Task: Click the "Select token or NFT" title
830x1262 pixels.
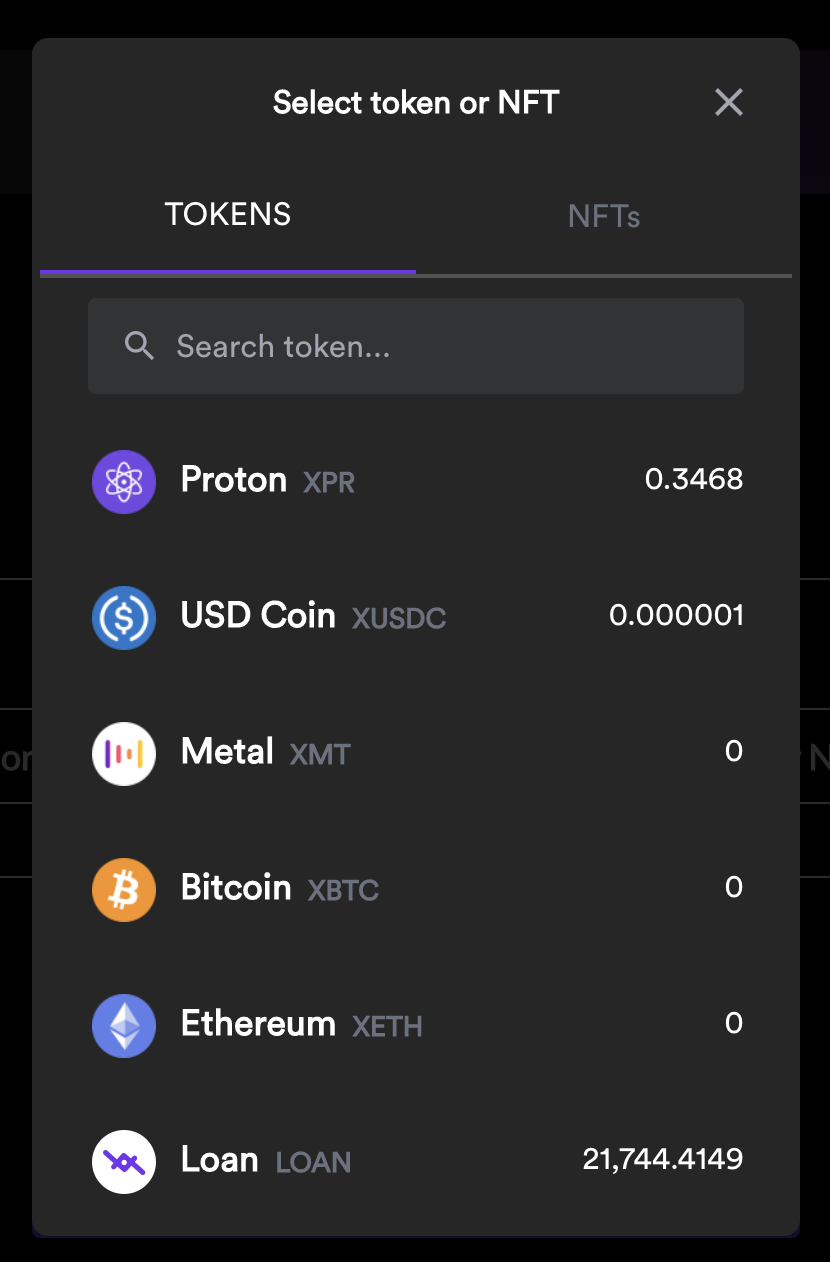Action: [415, 102]
